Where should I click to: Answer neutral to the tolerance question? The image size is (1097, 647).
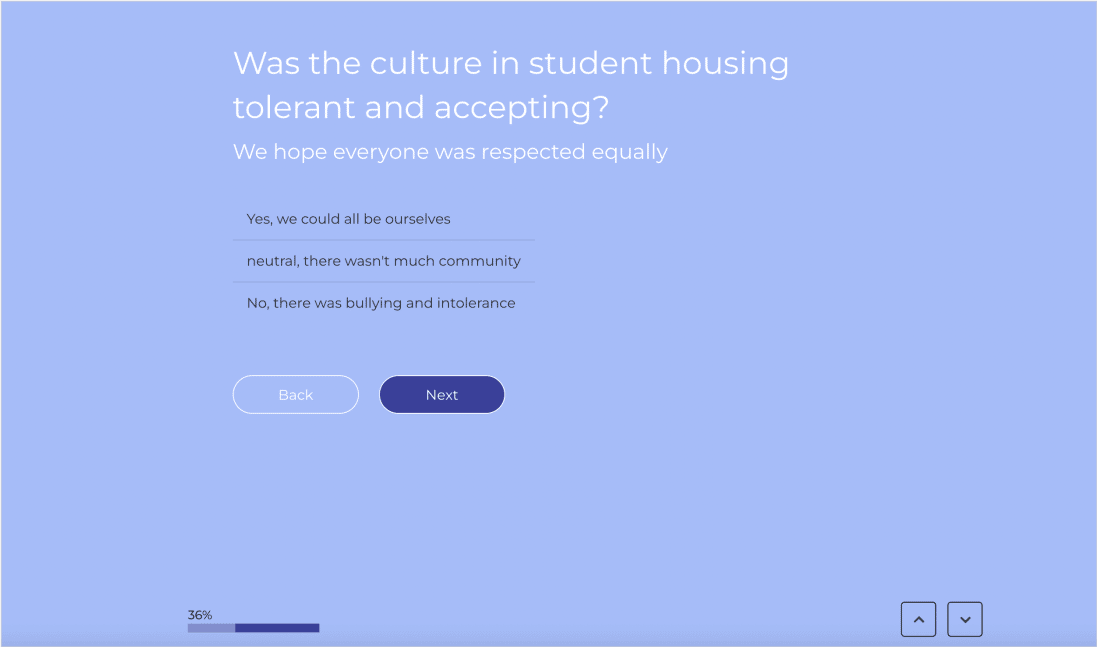[x=384, y=261]
